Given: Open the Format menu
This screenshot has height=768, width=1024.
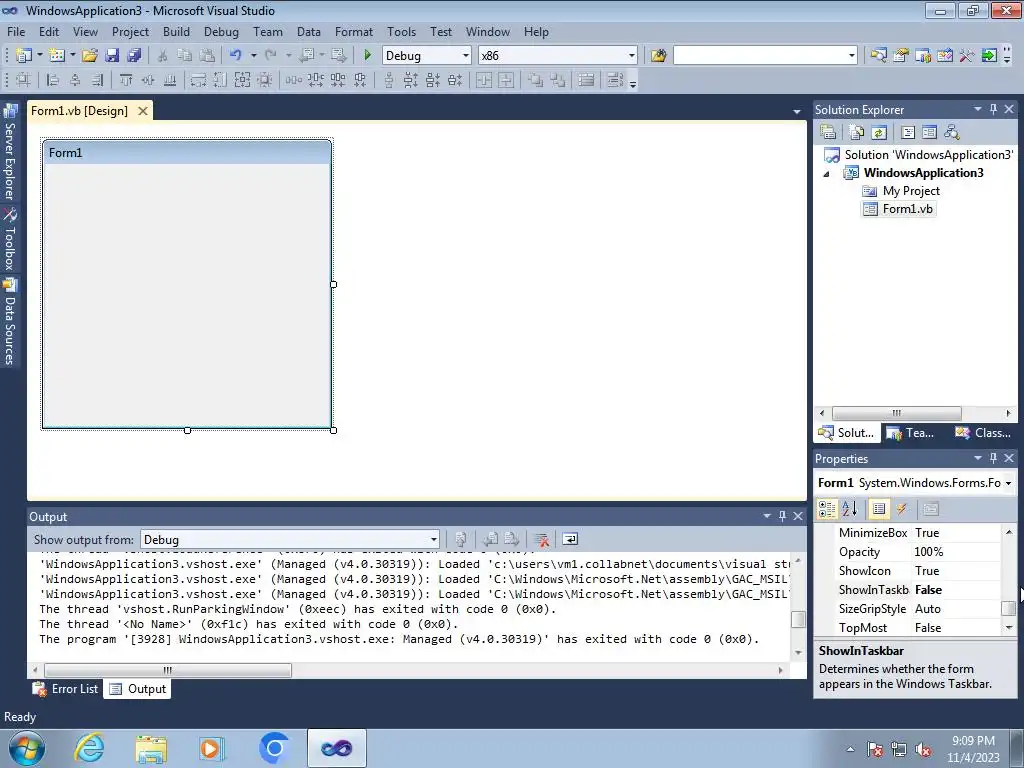Looking at the screenshot, I should tap(354, 32).
